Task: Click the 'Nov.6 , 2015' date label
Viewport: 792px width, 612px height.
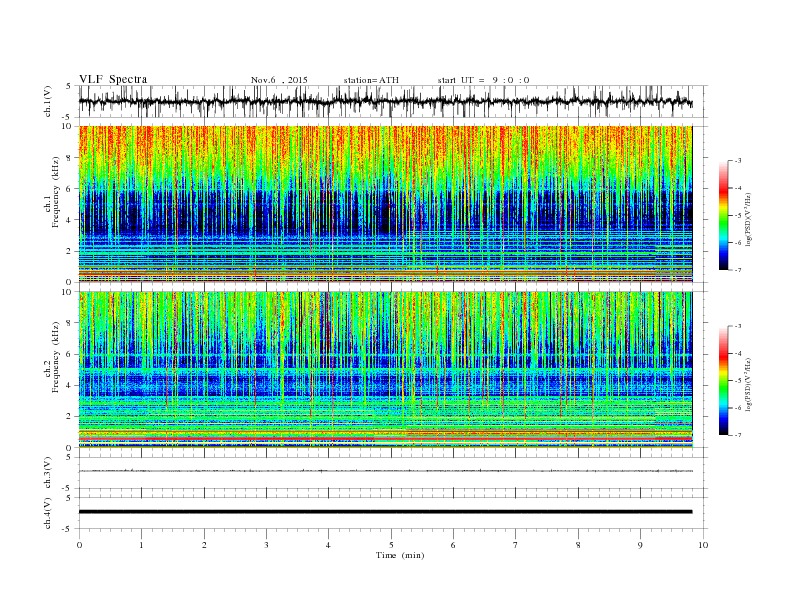Action: coord(279,80)
